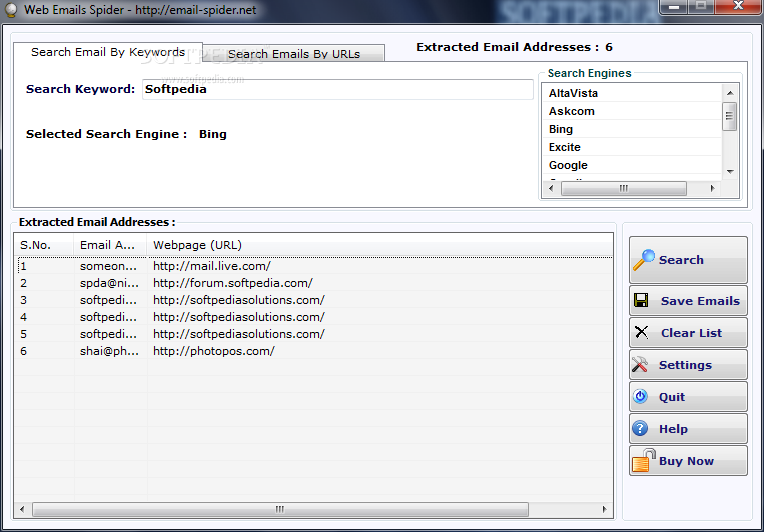Screen dimensions: 764x532
Task: Click the Clear List button label
Action: (691, 333)
